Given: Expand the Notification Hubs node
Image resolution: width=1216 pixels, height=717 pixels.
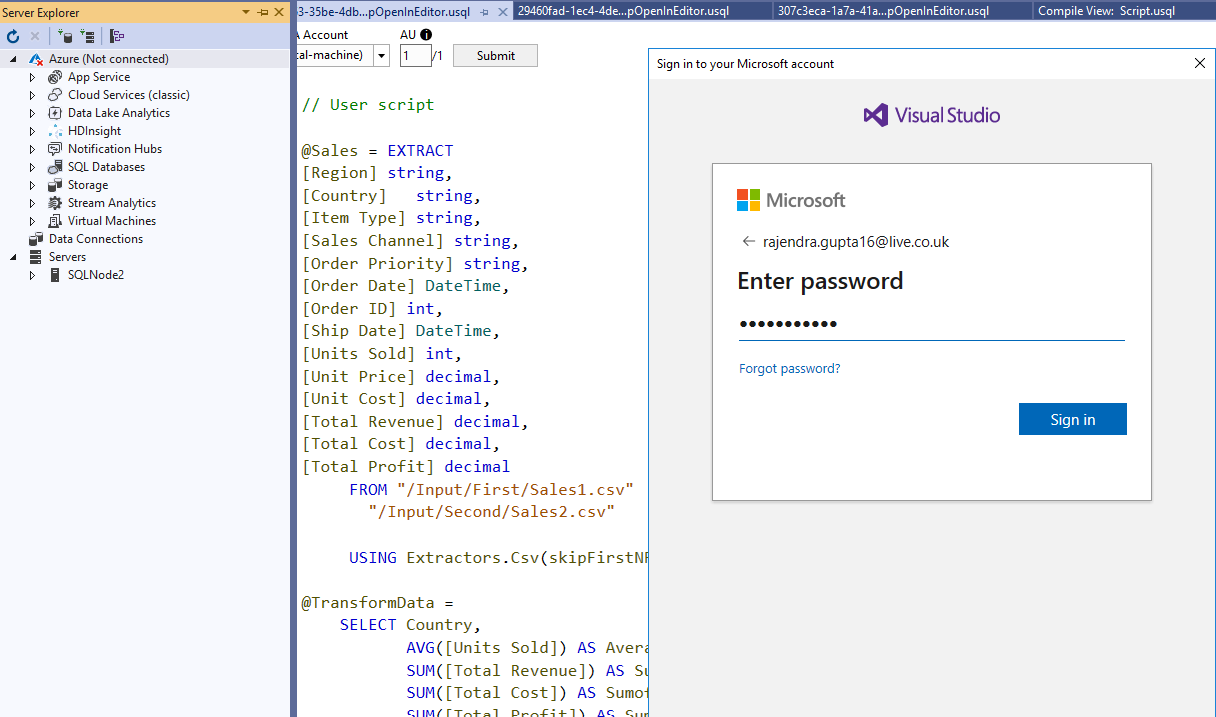Looking at the screenshot, I should coord(32,149).
